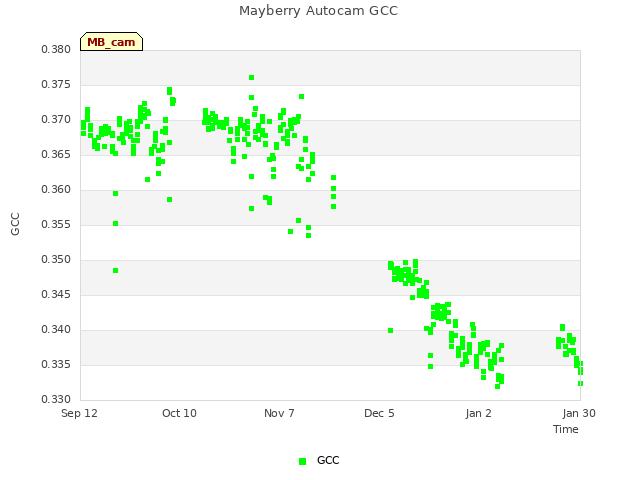Screen dimensions: 640x480
Task: Click the MB_cam label tag
Action: pyautogui.click(x=111, y=42)
